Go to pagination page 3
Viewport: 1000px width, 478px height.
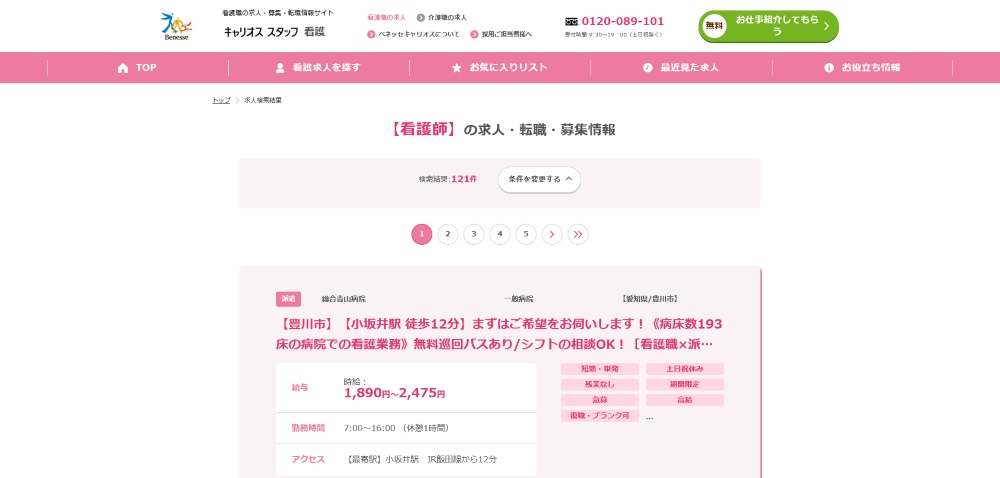point(474,235)
